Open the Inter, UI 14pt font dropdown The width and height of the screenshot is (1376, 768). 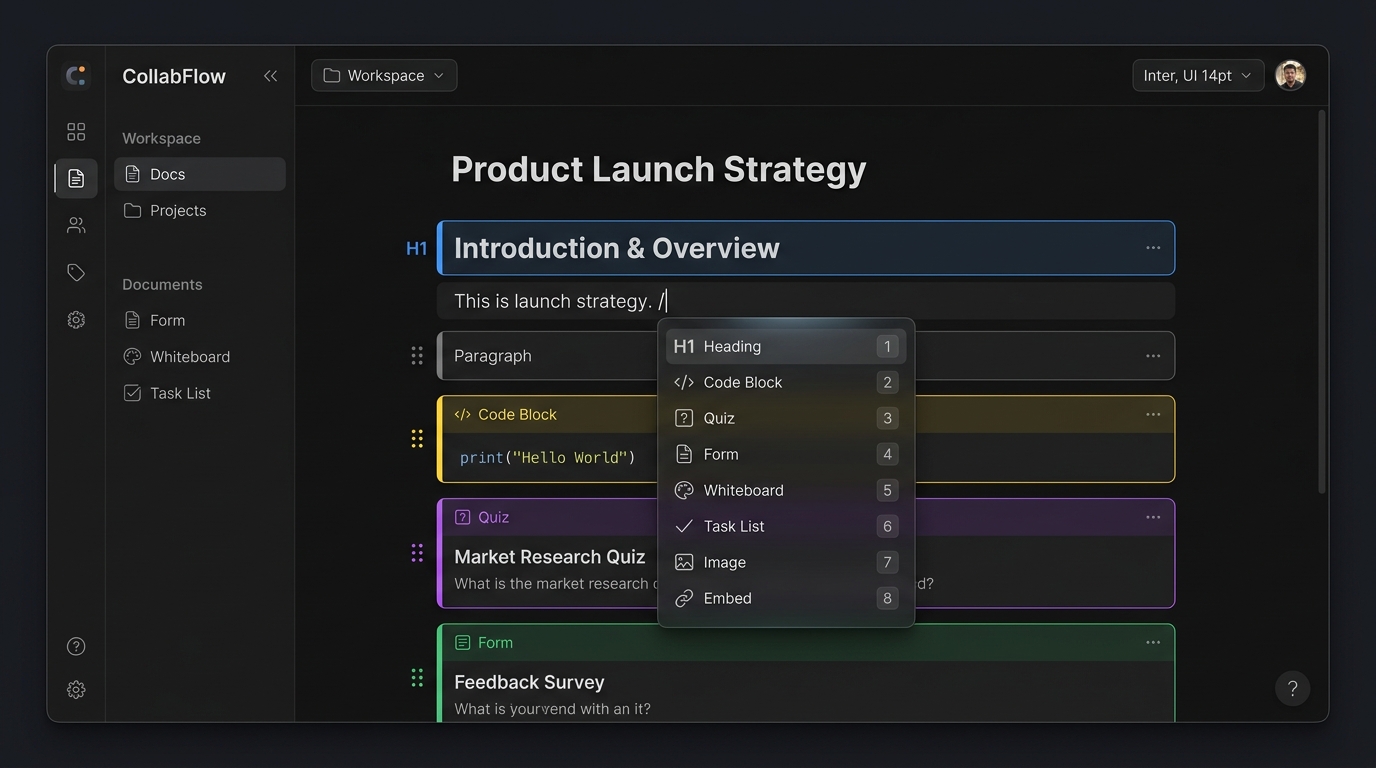pyautogui.click(x=1198, y=76)
